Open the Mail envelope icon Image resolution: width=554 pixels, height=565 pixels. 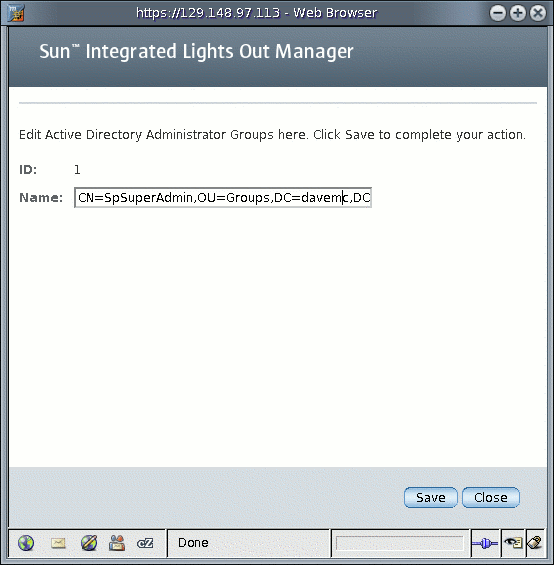point(58,543)
